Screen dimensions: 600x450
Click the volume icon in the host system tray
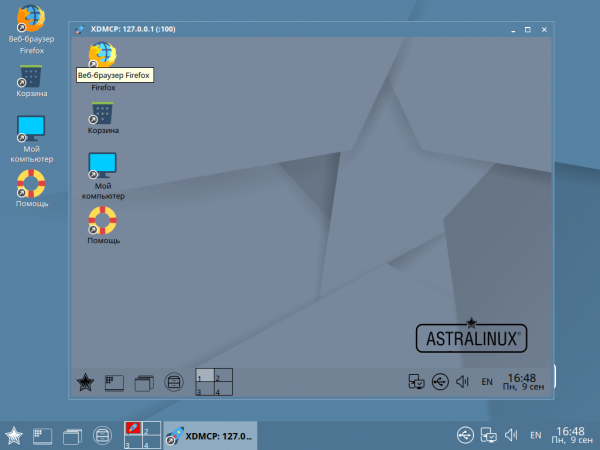click(x=511, y=435)
